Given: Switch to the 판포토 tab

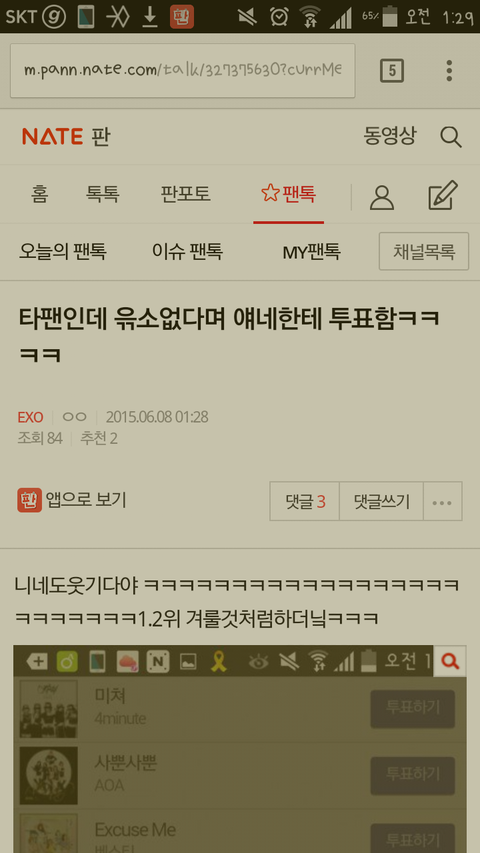Looking at the screenshot, I should pyautogui.click(x=186, y=194).
